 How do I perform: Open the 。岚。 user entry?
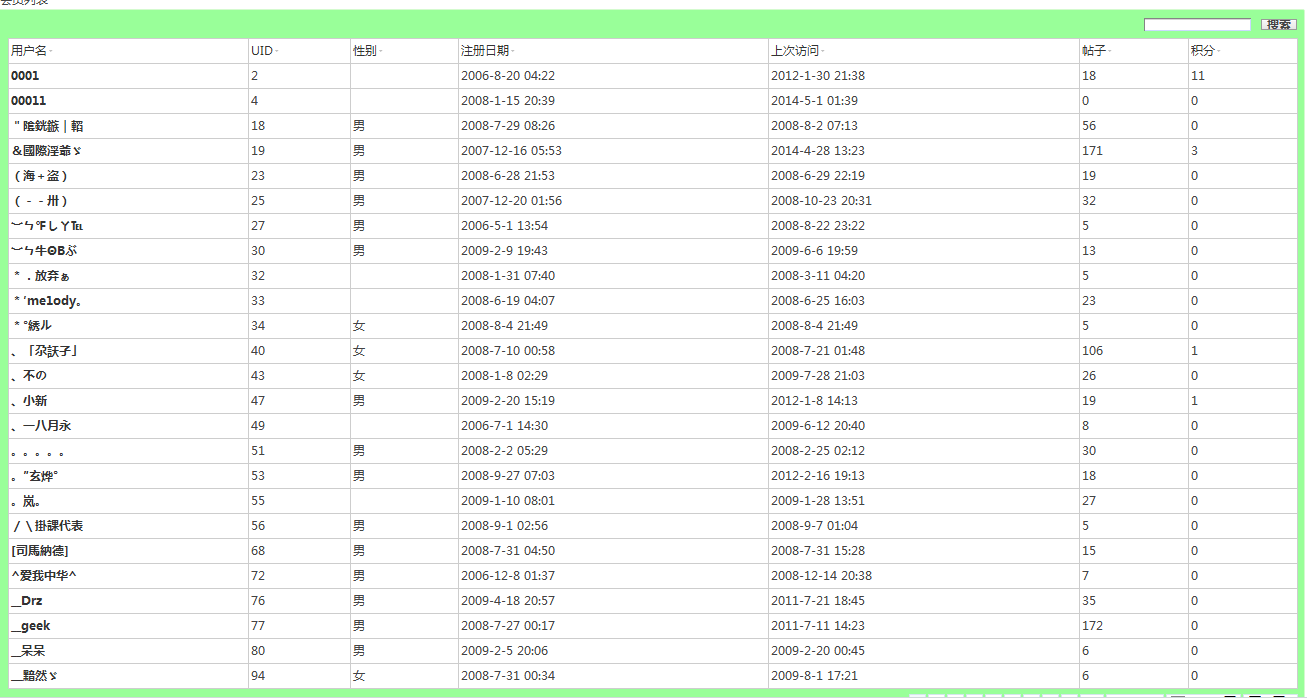[x=26, y=501]
